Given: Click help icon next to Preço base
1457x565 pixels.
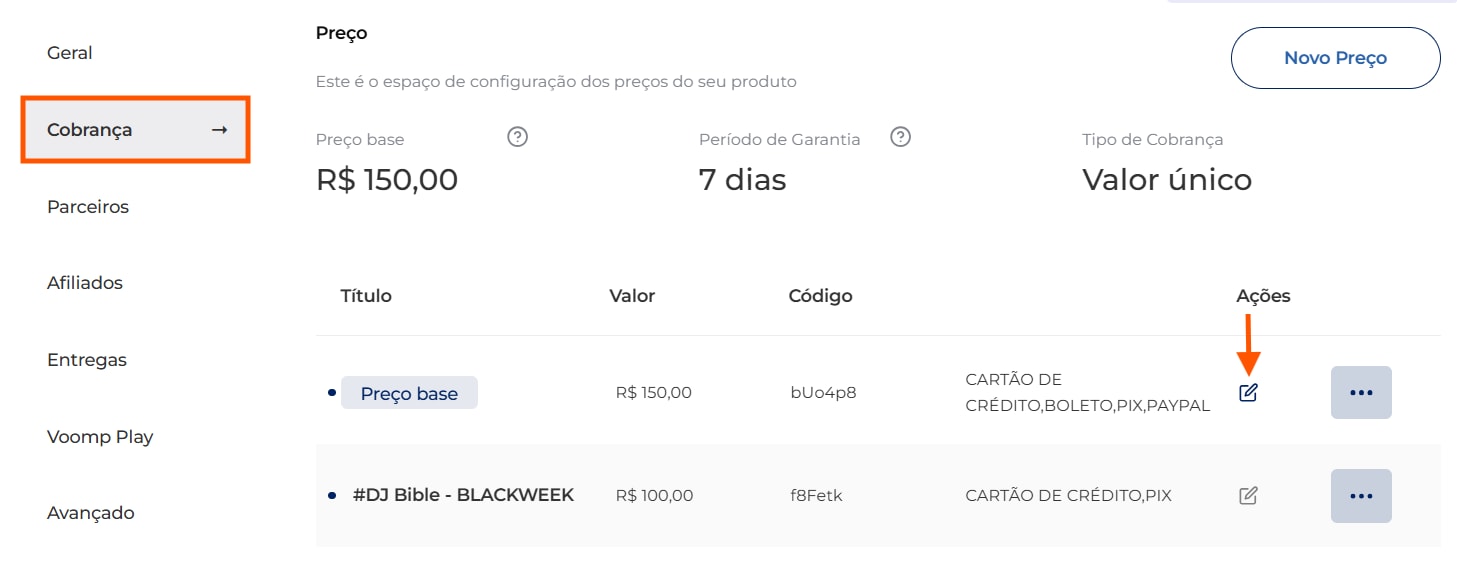Looking at the screenshot, I should [x=517, y=138].
